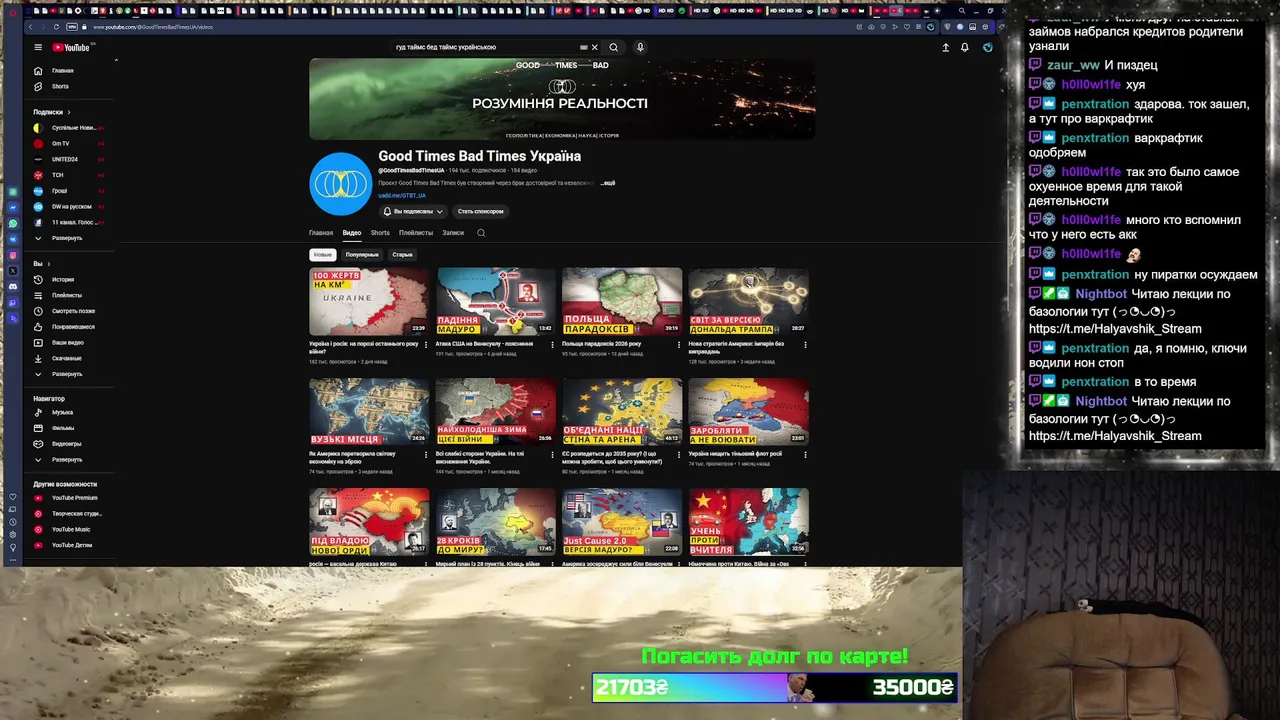The width and height of the screenshot is (1280, 720).
Task: Open WhatsApp in the browser side panel
Action: (x=13, y=223)
